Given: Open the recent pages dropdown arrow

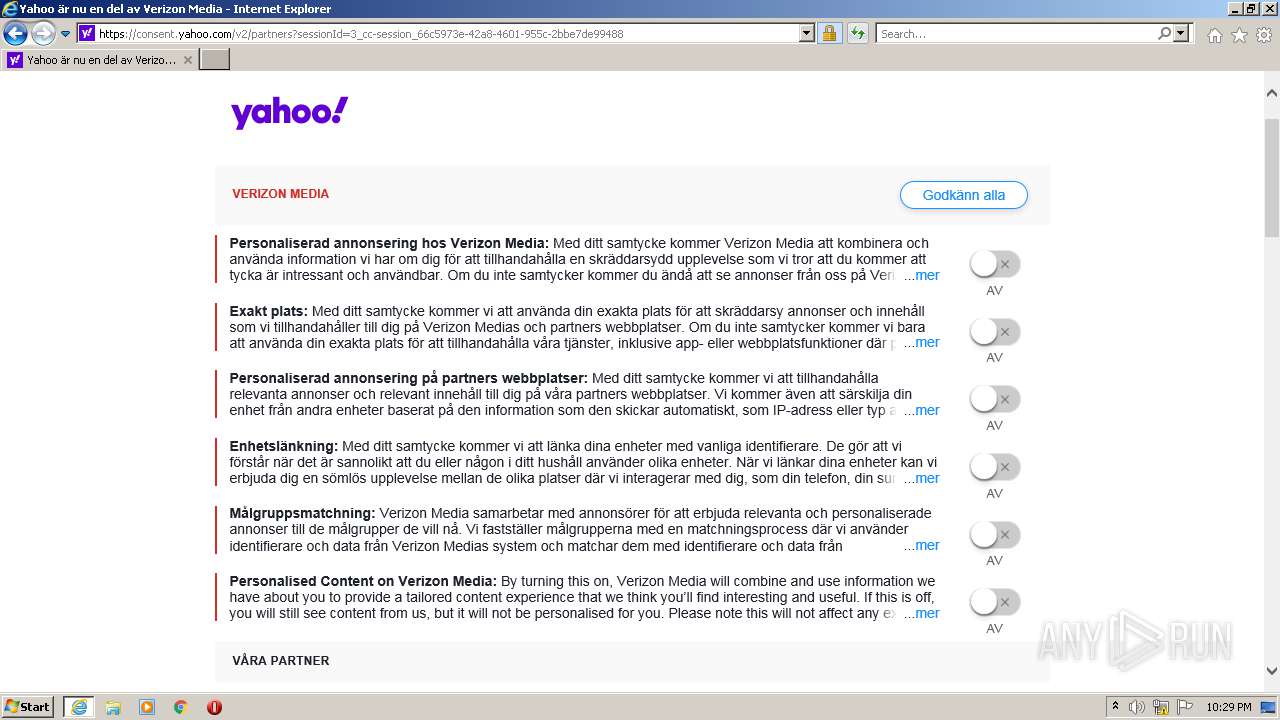Looking at the screenshot, I should point(66,33).
